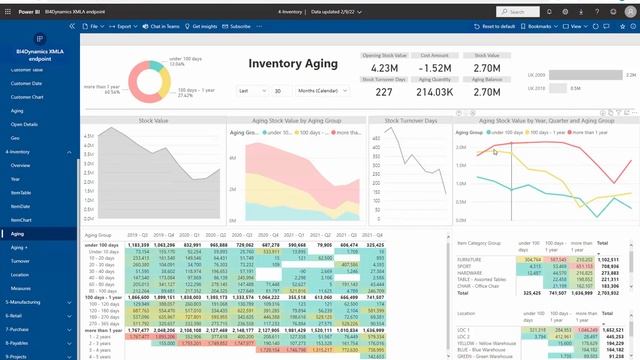Open the ItemChart page

pos(21,220)
